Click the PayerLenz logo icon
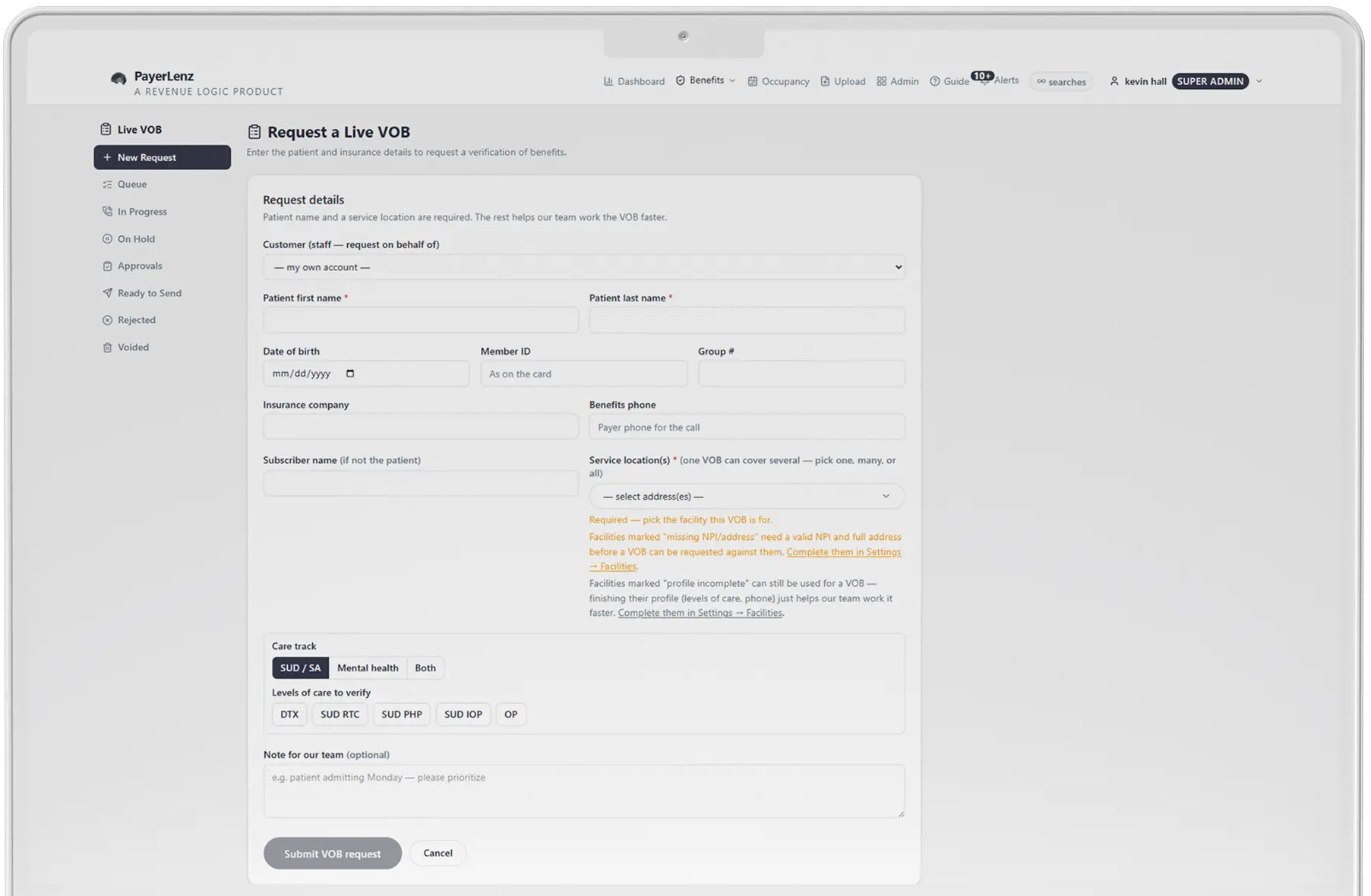The height and width of the screenshot is (896, 1371). 118,78
